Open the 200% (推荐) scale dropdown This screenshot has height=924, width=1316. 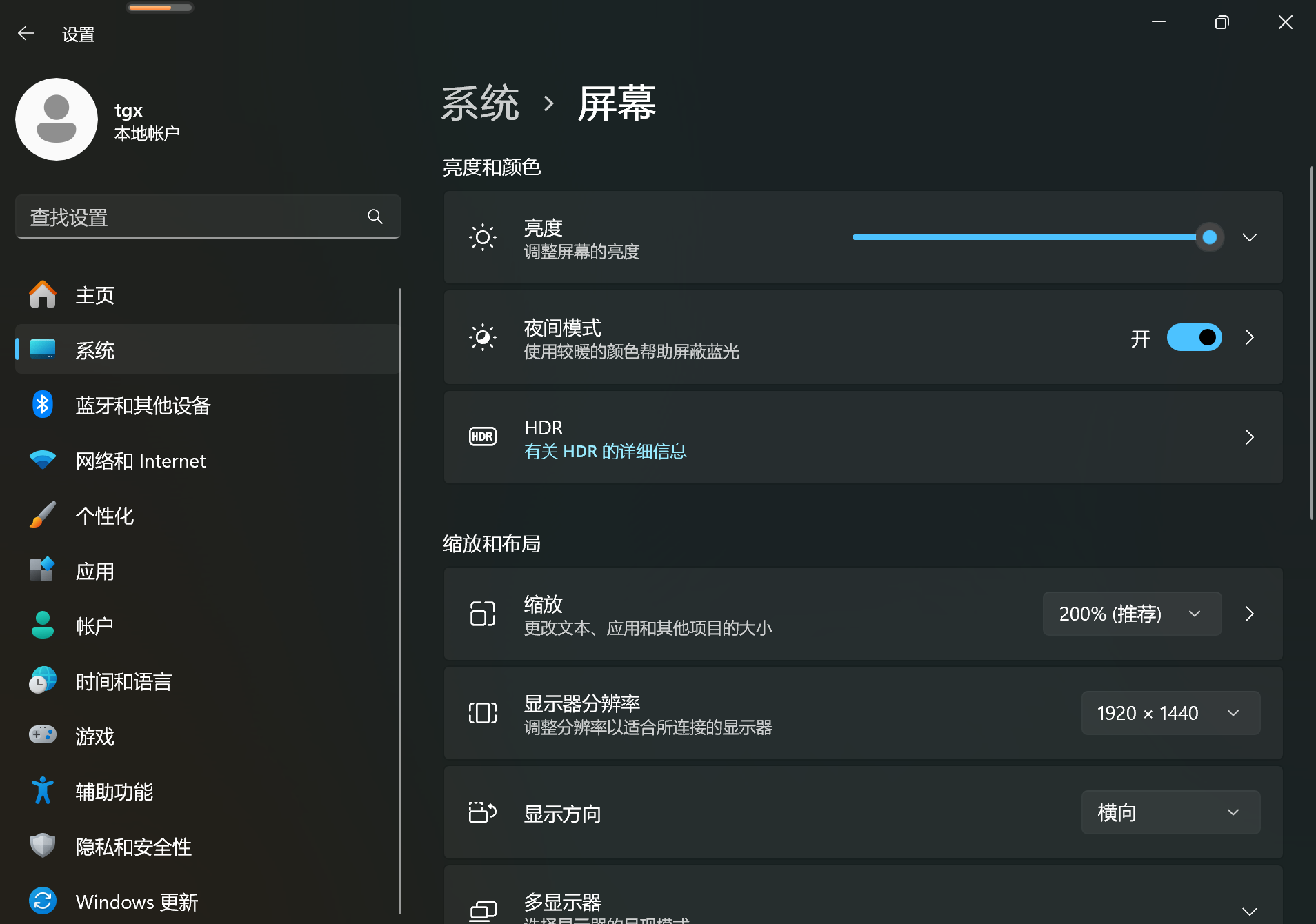(1133, 614)
